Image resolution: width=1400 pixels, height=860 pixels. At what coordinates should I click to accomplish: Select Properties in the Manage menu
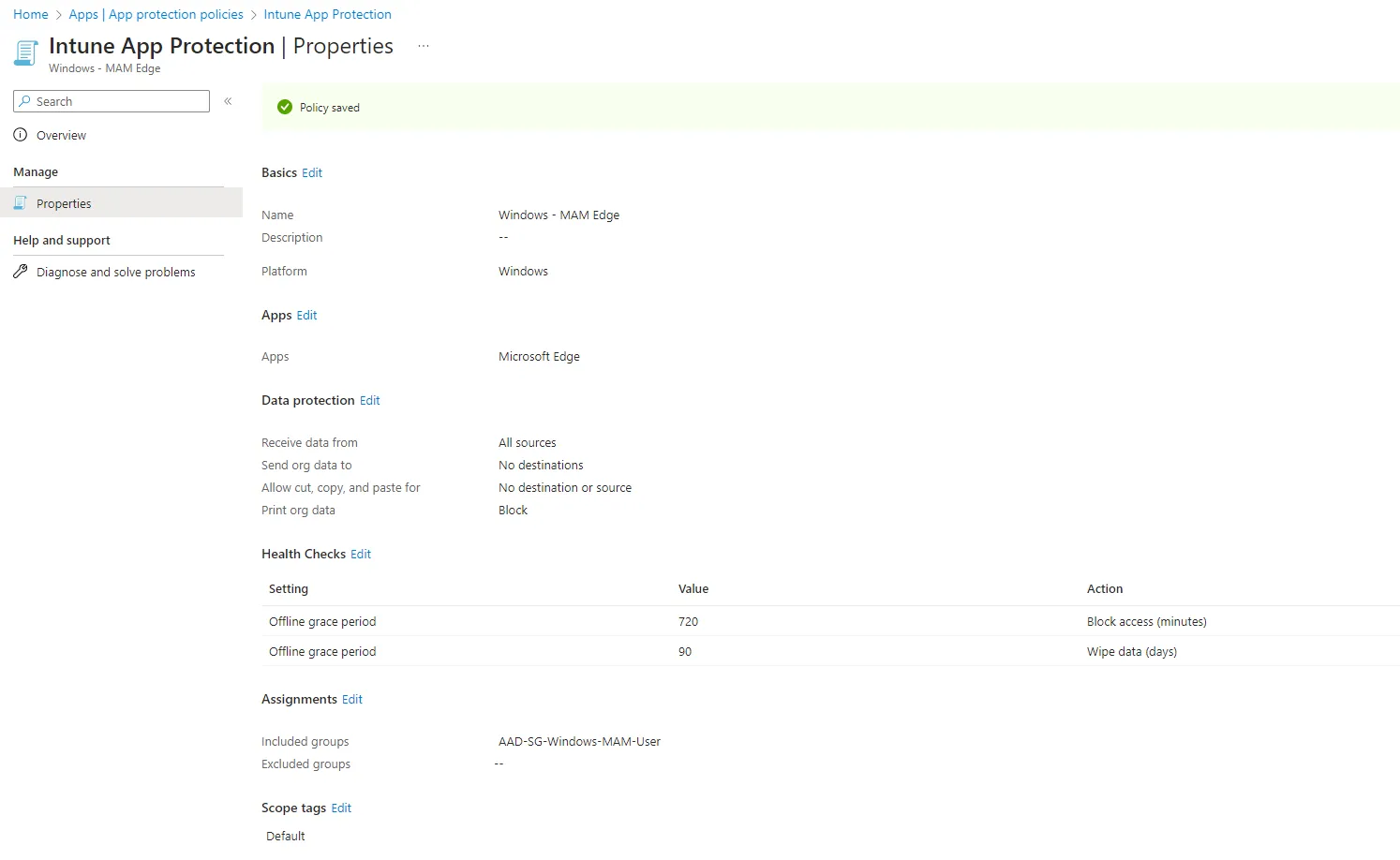point(64,204)
